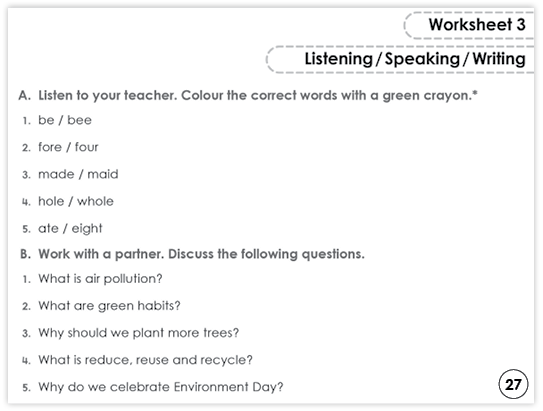Click the word 'be' in item 1
This screenshot has height=411, width=543.
(x=46, y=120)
